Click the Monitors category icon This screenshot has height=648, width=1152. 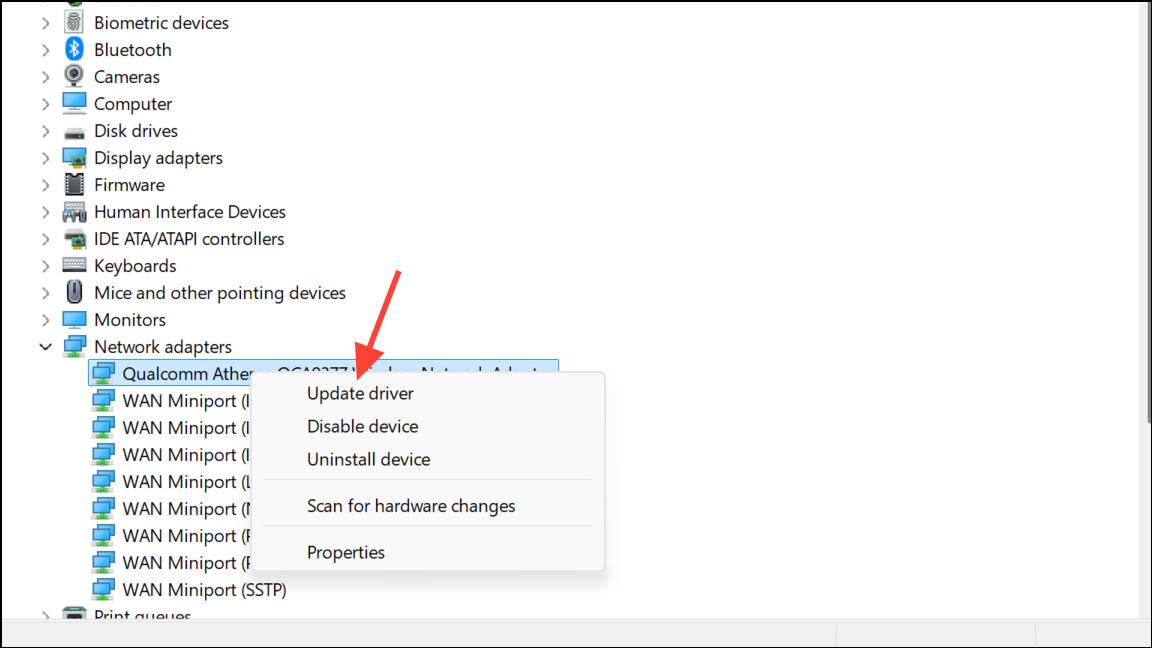pyautogui.click(x=74, y=320)
